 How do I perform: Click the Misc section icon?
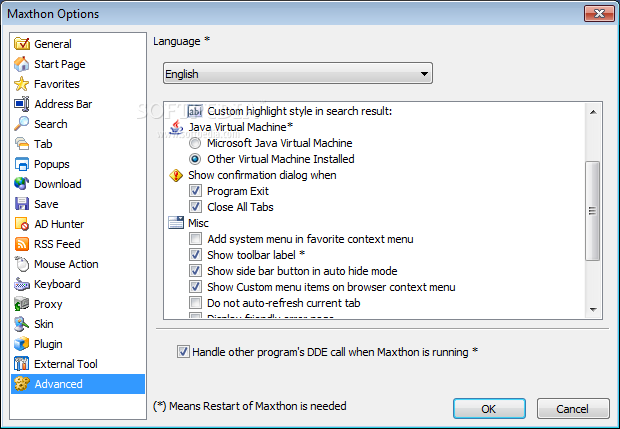(x=176, y=223)
